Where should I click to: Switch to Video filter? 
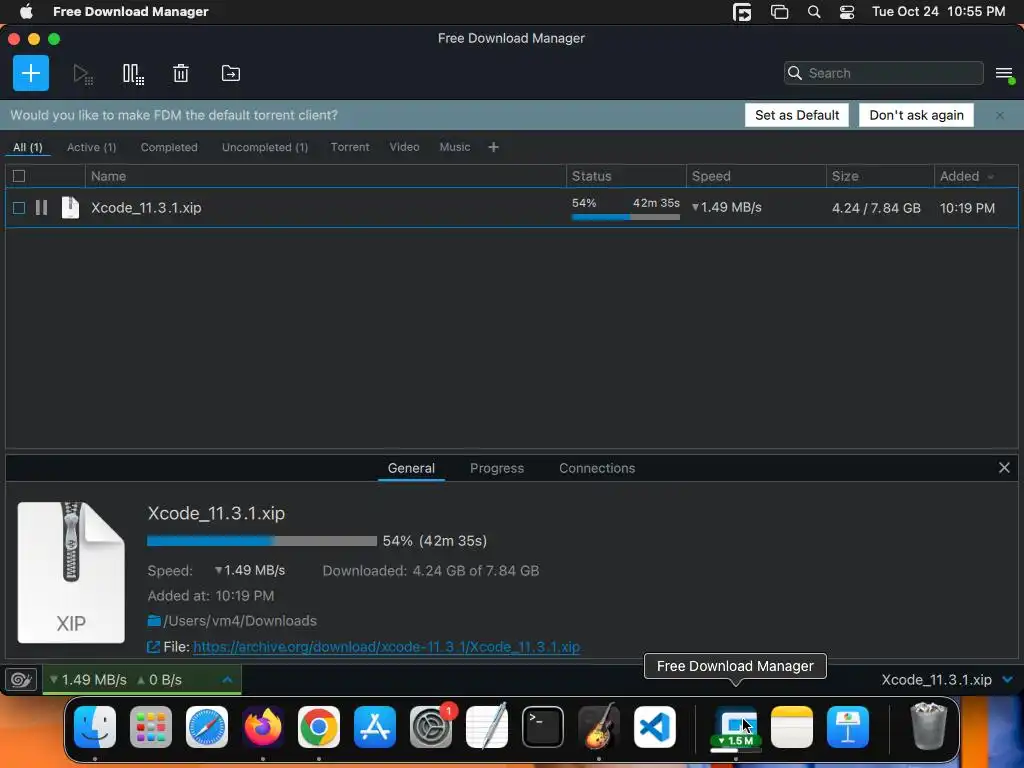404,147
